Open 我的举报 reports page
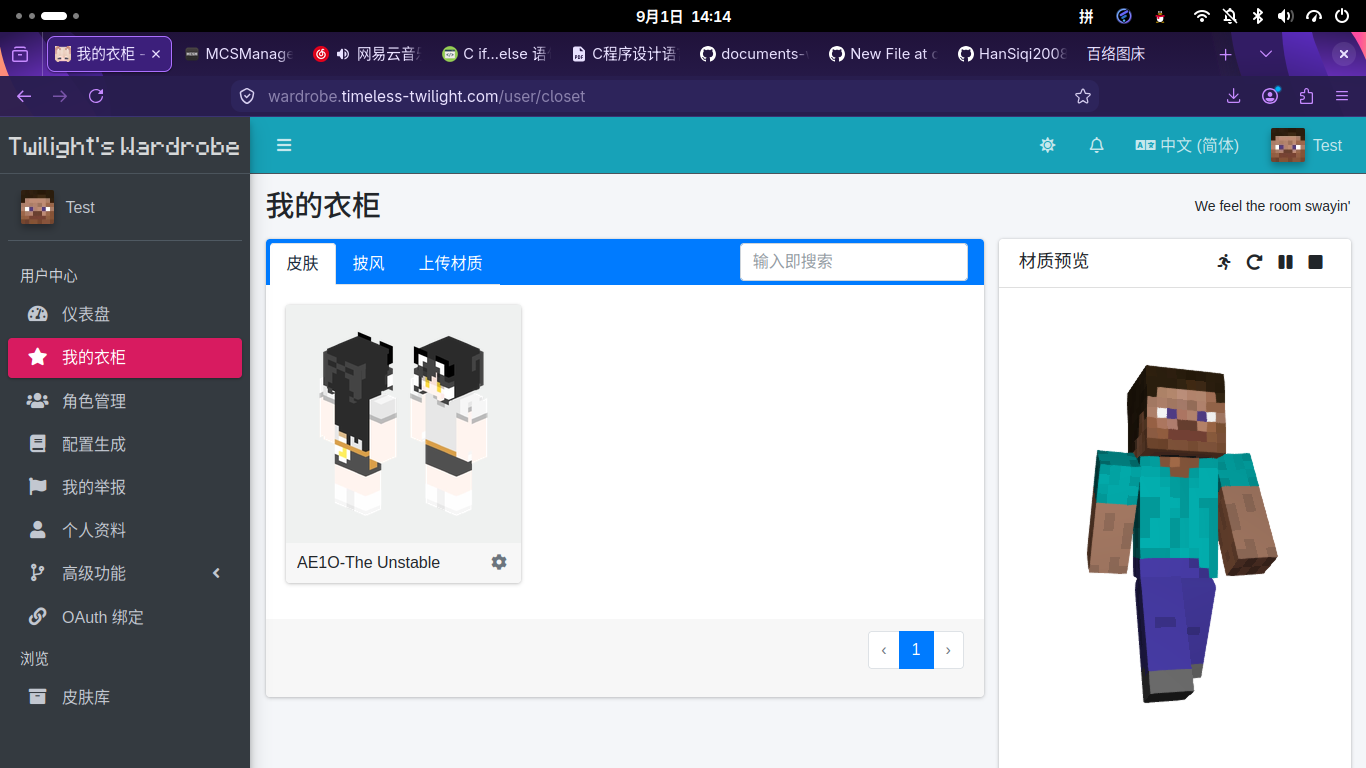 coord(125,487)
